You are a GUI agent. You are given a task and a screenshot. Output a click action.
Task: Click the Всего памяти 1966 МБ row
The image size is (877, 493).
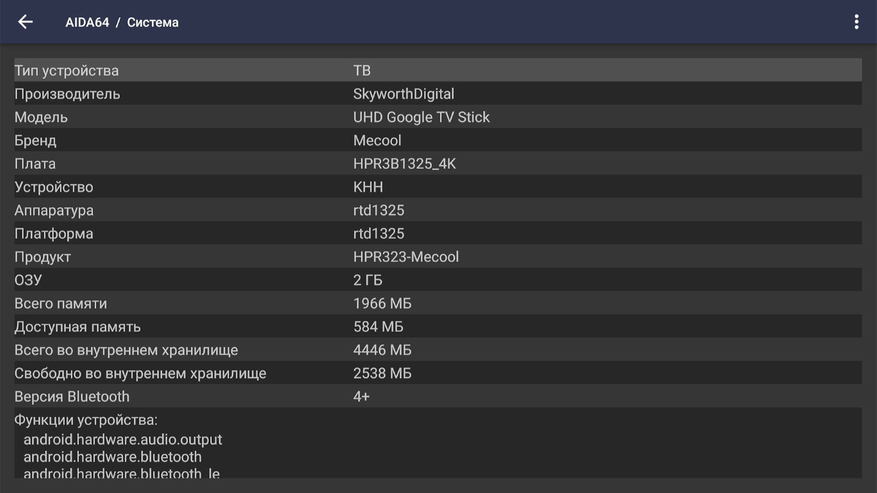pos(437,303)
